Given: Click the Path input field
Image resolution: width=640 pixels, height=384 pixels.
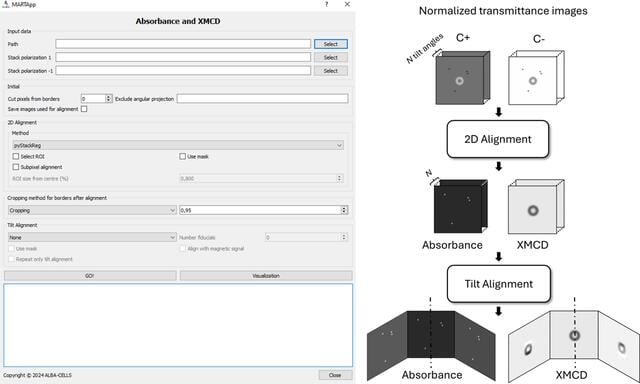Looking at the screenshot, I should tap(183, 44).
